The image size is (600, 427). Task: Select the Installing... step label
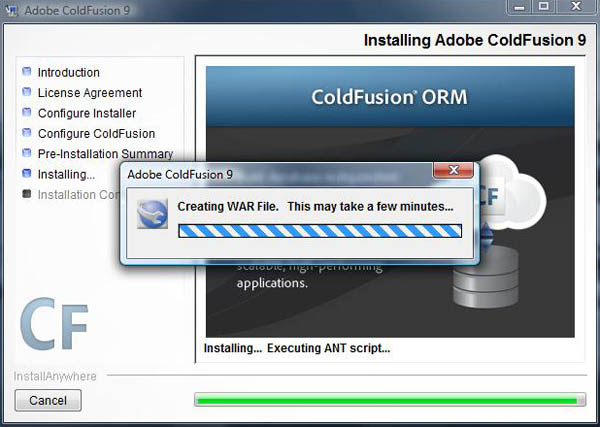tap(66, 174)
